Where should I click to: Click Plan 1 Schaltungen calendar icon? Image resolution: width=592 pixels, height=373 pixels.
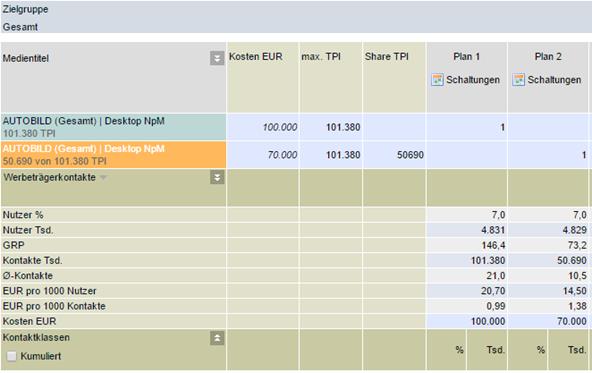point(437,80)
